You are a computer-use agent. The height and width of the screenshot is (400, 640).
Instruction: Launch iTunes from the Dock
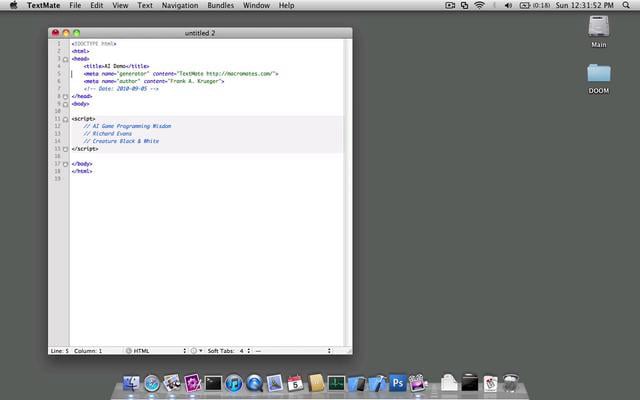coord(234,384)
